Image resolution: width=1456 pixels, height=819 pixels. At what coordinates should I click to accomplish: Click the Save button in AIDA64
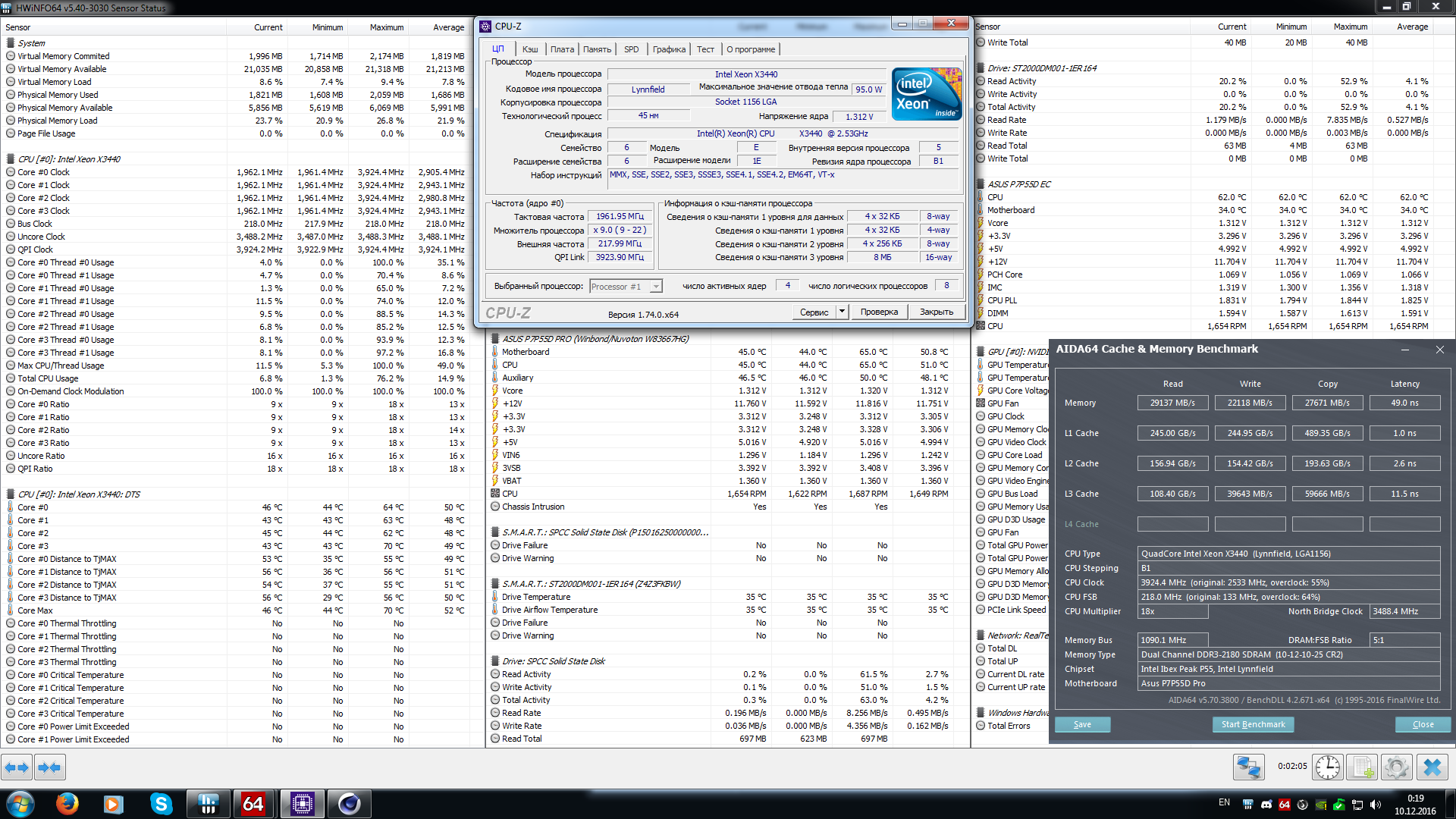click(x=1082, y=724)
